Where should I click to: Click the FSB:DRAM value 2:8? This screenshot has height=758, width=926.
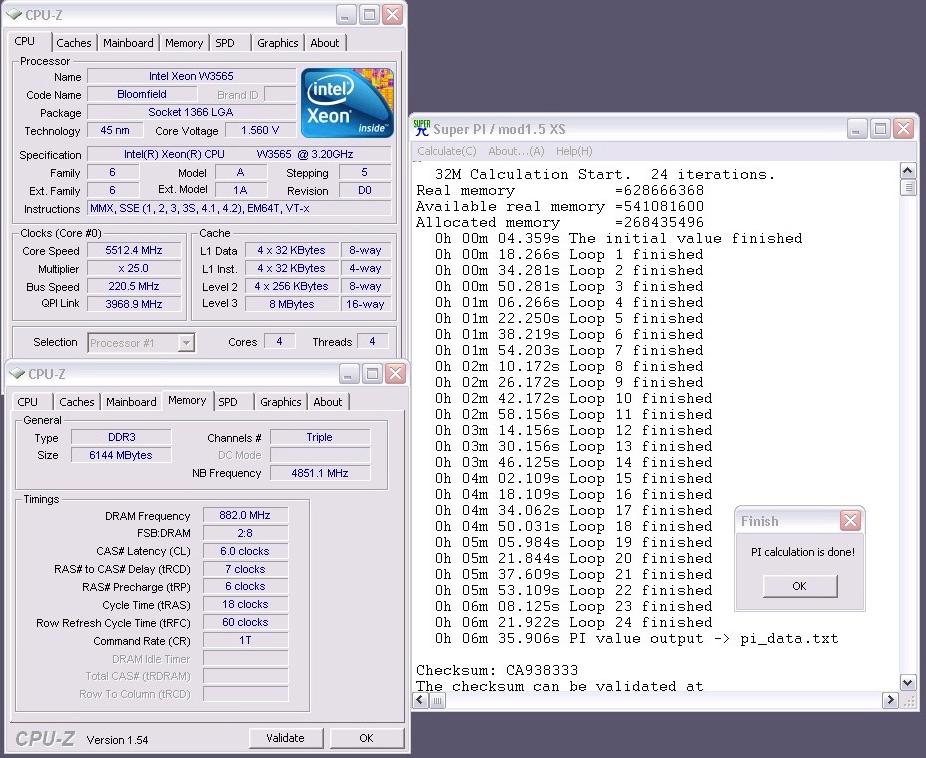click(245, 533)
